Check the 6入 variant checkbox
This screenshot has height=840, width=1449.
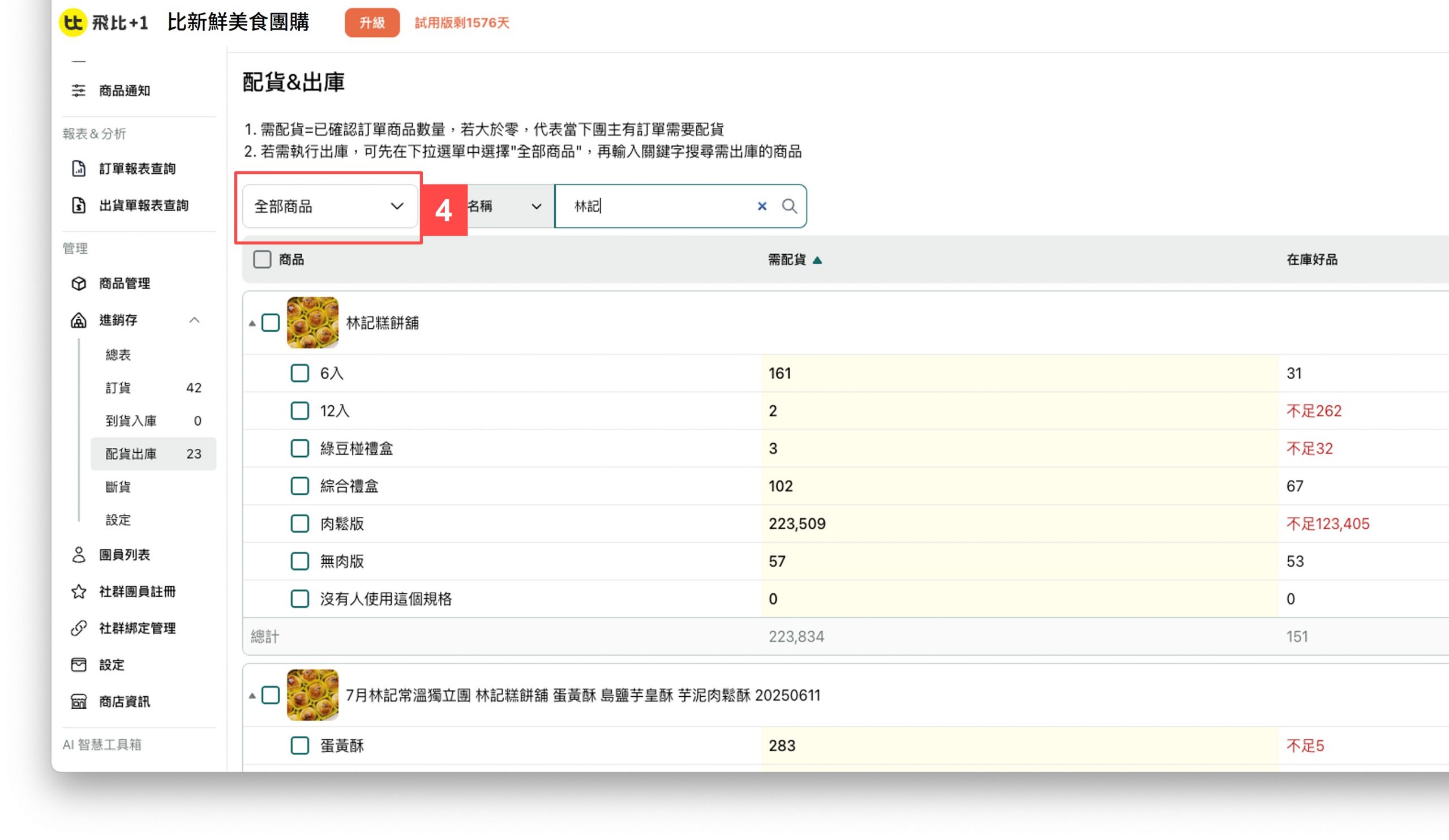point(299,373)
